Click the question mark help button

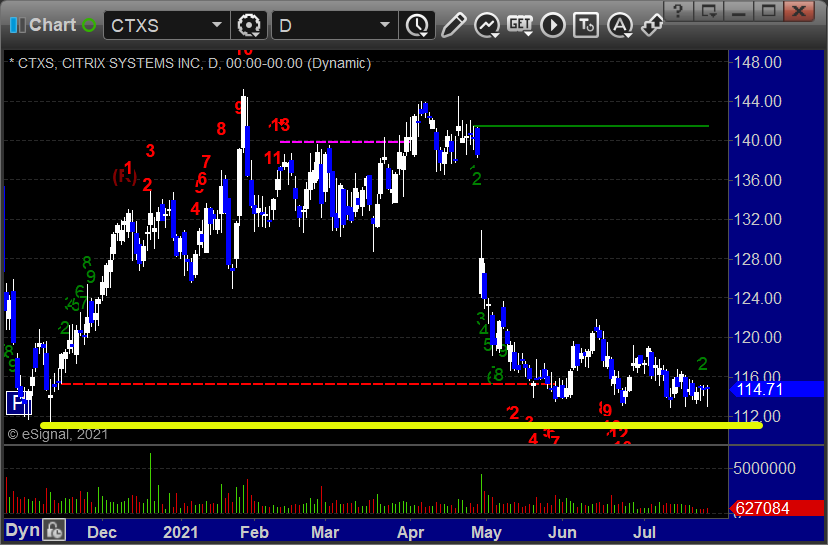tap(679, 10)
